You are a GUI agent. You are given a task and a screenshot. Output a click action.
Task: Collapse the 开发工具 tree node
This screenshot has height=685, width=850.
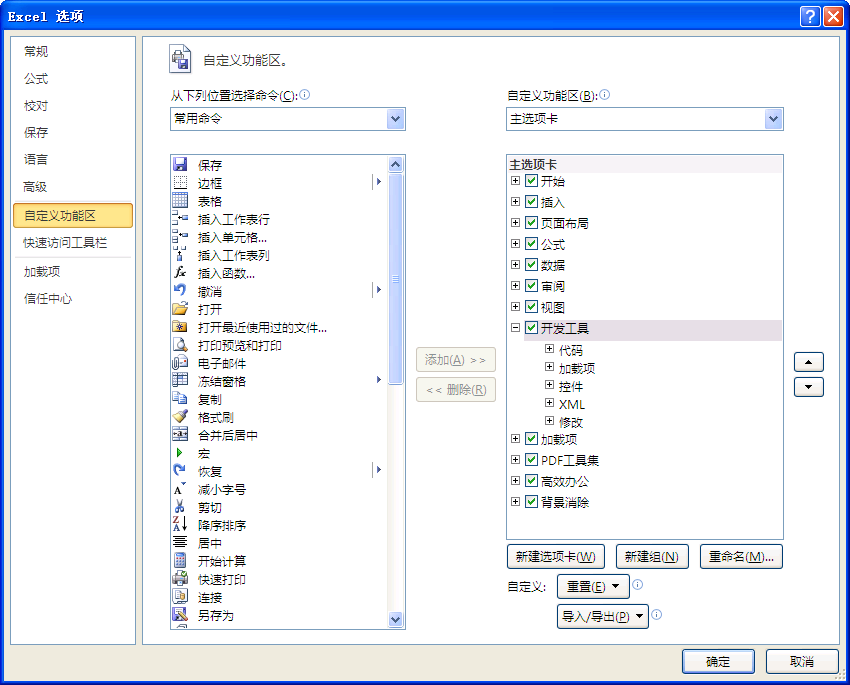tap(516, 327)
